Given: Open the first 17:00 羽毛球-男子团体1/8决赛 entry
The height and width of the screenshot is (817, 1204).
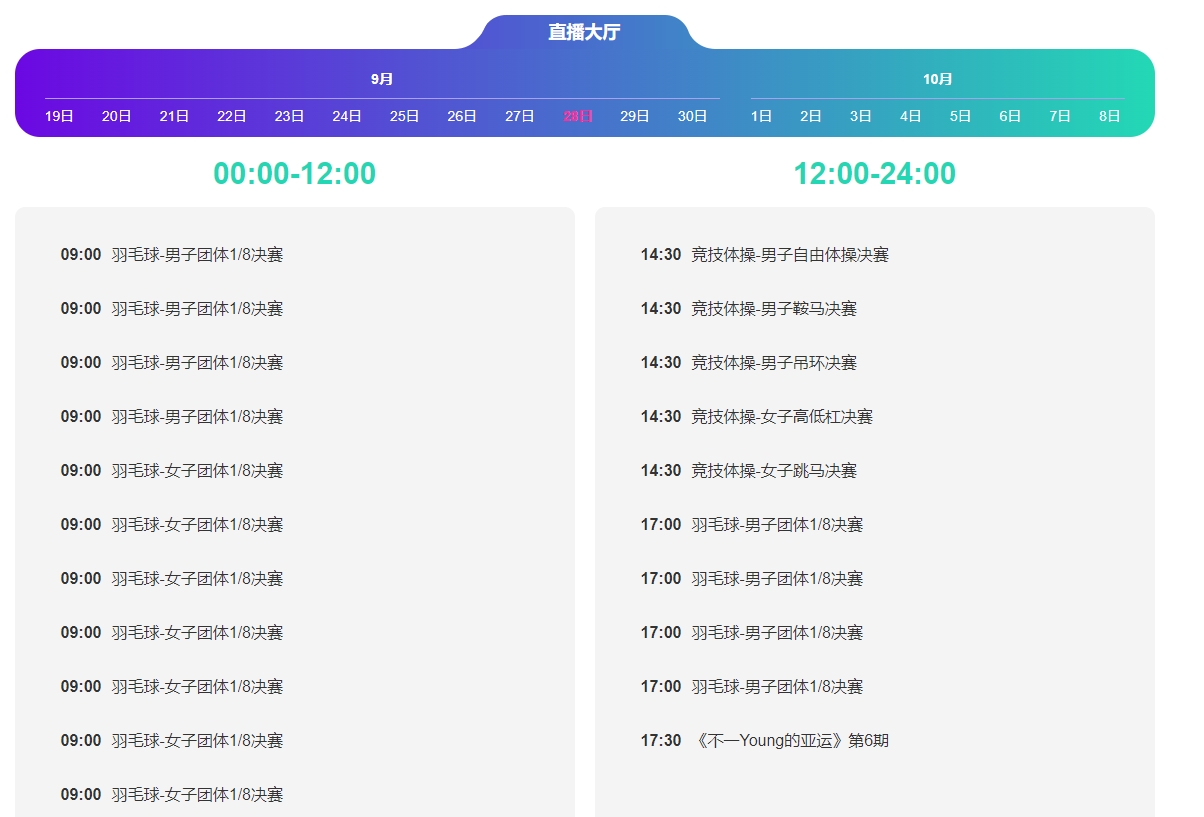Looking at the screenshot, I should click(x=776, y=525).
